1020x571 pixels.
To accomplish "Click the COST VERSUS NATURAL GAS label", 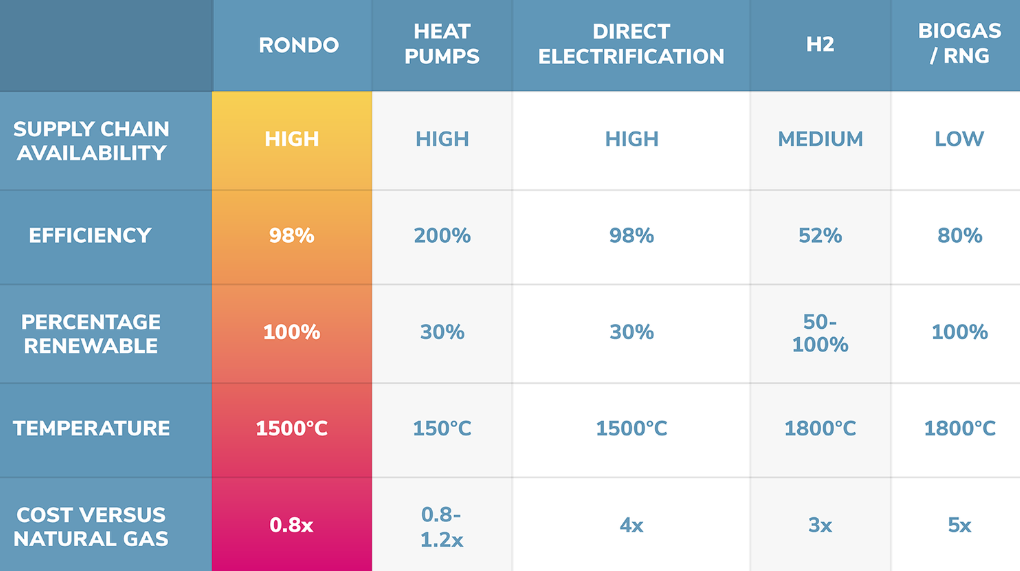I will 91,527.
